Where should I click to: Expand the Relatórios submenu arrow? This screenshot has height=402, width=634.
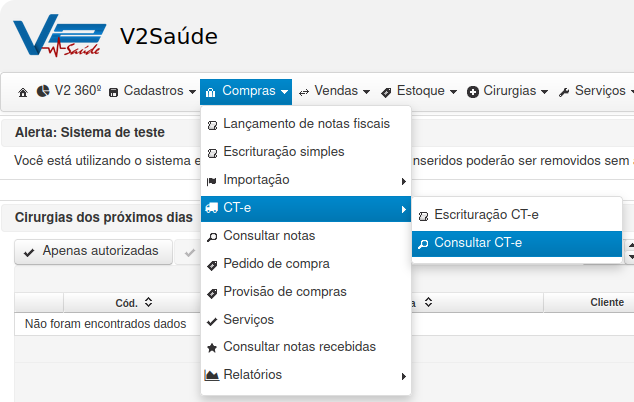point(403,376)
